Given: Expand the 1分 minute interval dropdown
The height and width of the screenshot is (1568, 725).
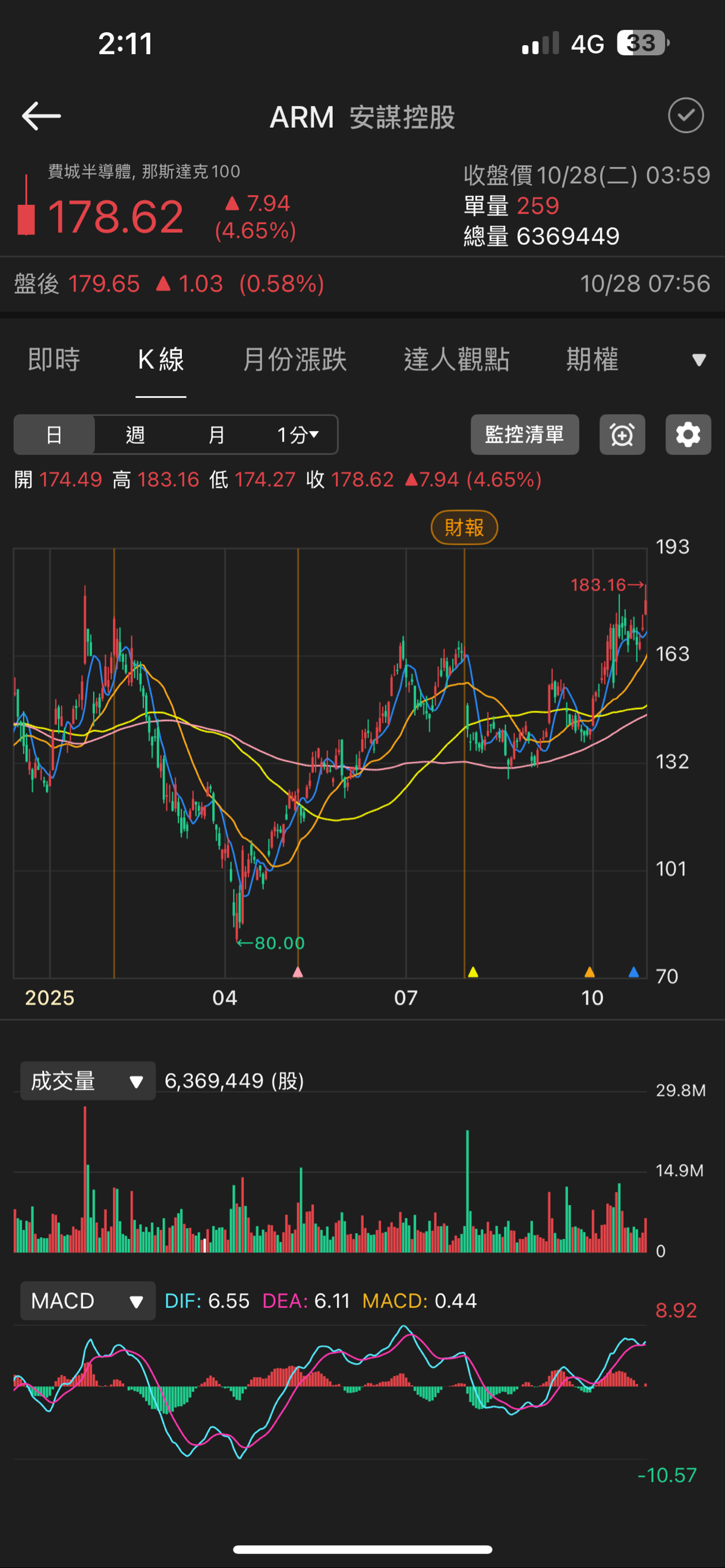Looking at the screenshot, I should [x=298, y=435].
